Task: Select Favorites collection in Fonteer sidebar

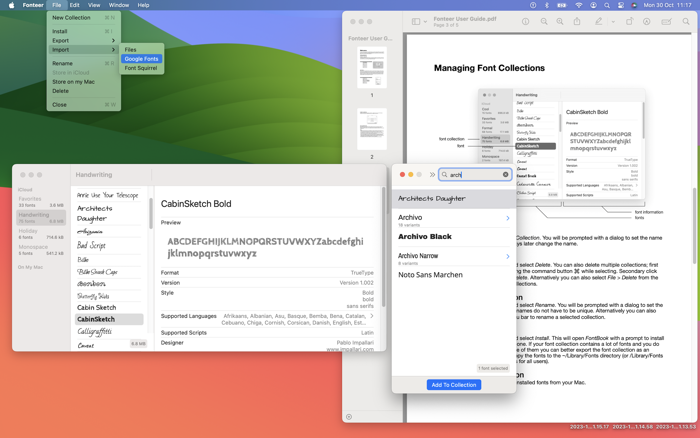Action: tap(41, 202)
